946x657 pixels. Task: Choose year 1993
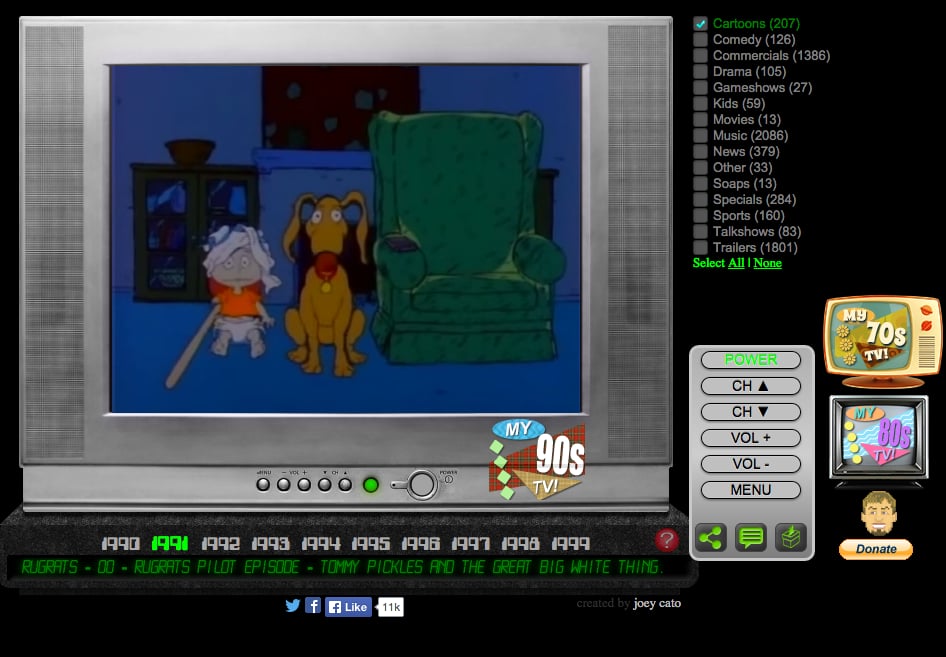click(x=270, y=544)
